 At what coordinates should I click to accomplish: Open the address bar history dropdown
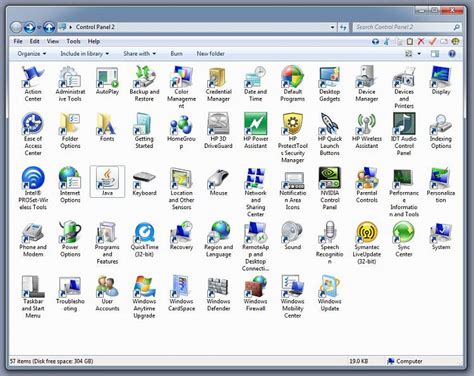click(x=332, y=27)
